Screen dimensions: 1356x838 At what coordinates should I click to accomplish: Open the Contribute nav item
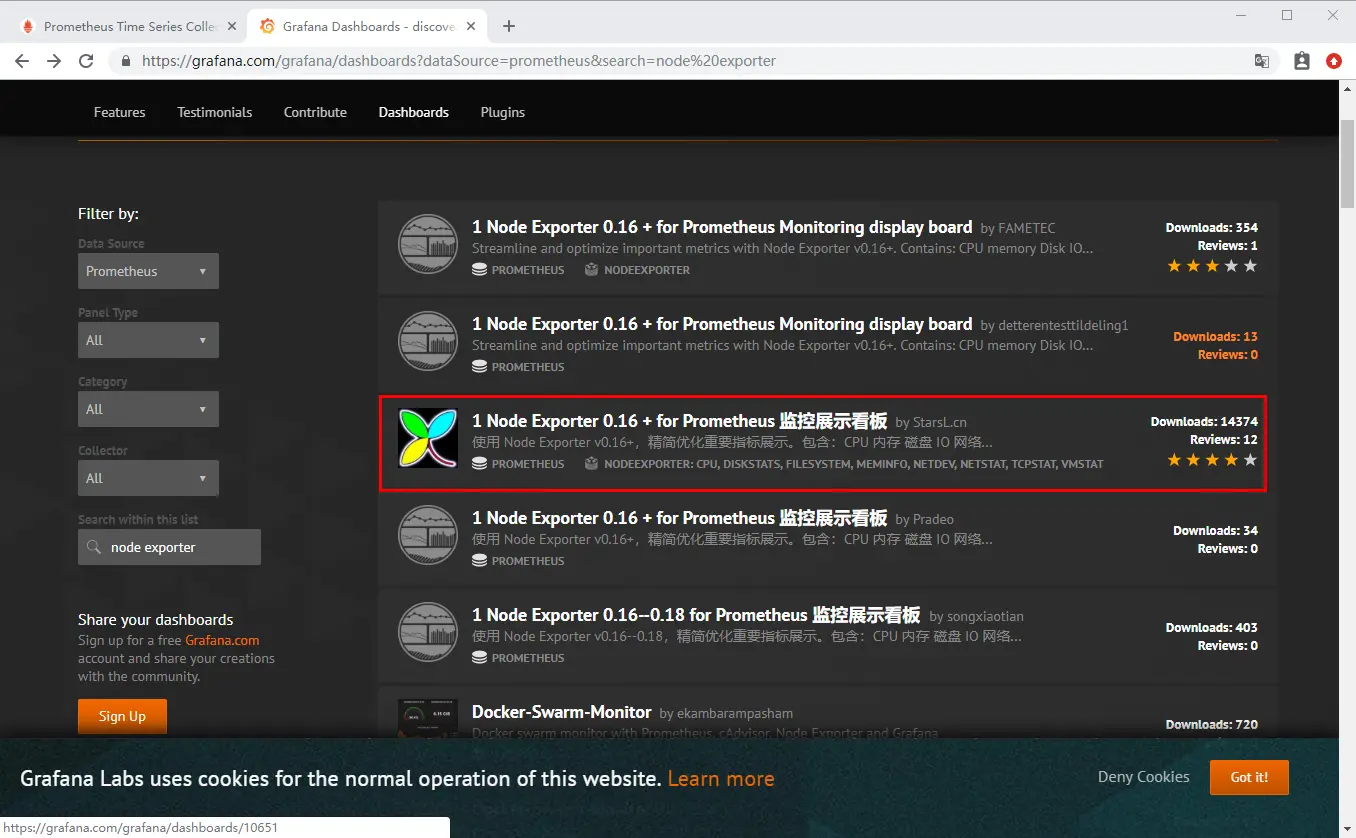point(315,112)
